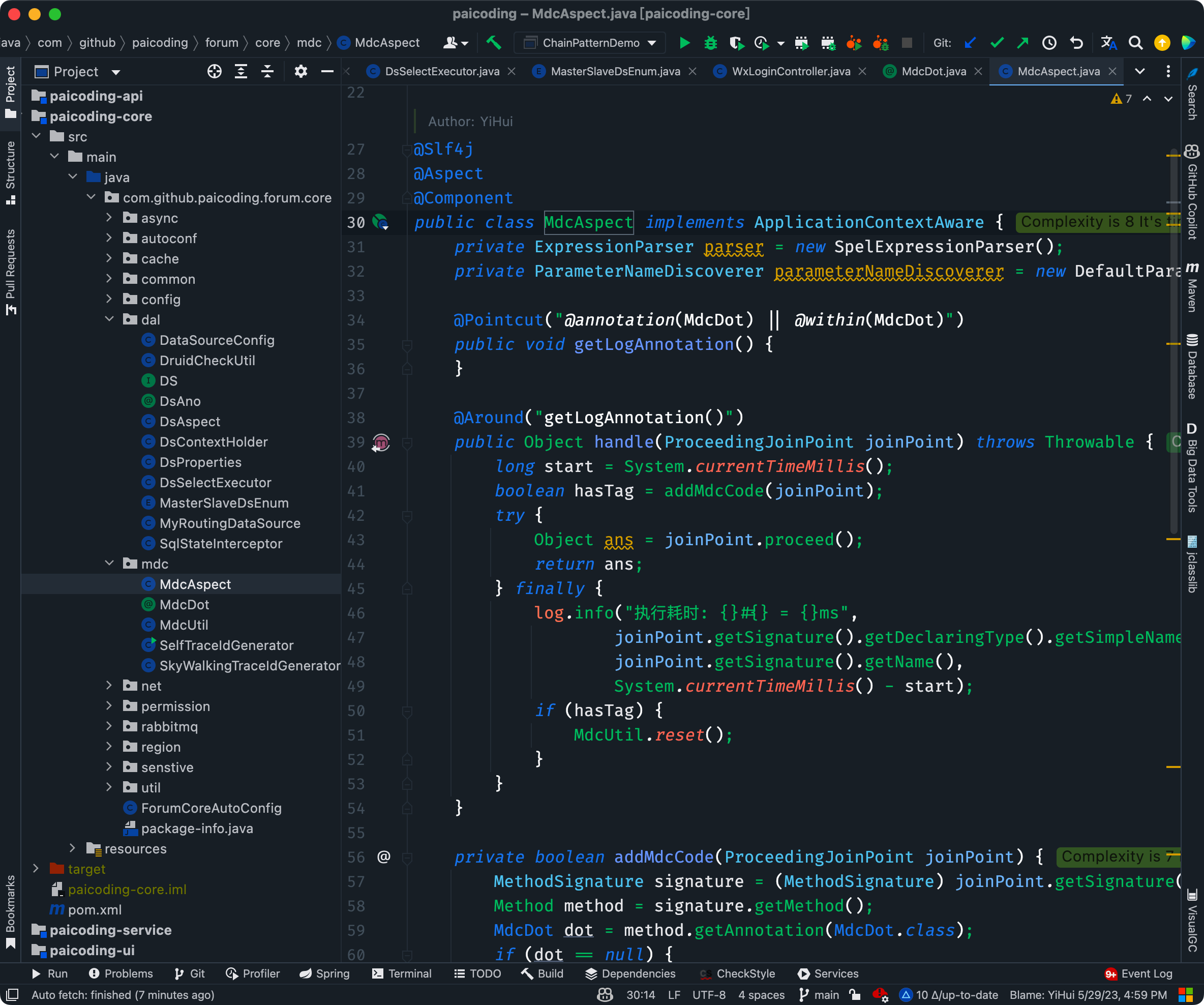Click Git rollback undo arrow icon
Screen dimensions: 1204x1005
[1076, 43]
